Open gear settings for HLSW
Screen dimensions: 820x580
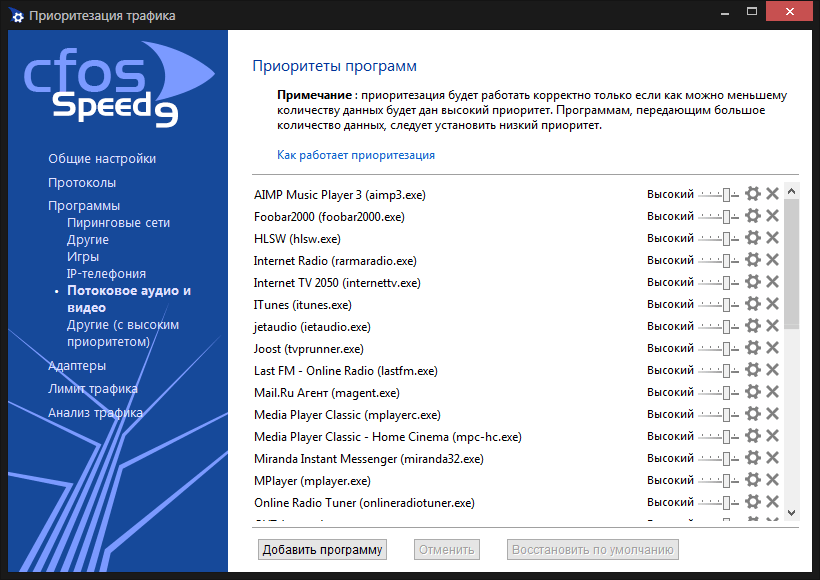[x=753, y=238]
